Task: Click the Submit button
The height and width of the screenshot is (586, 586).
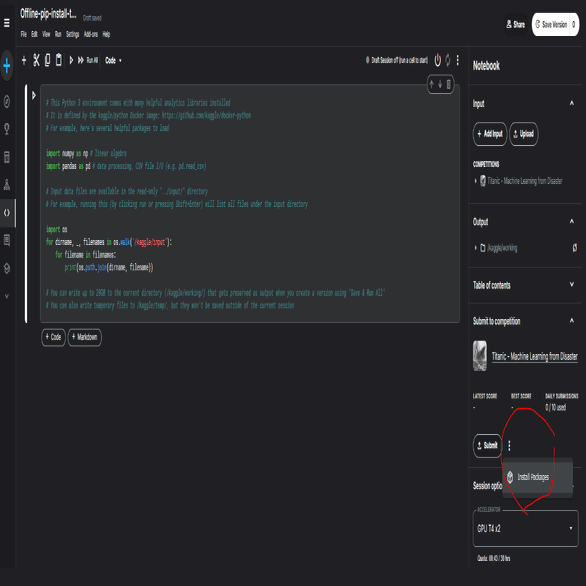Action: [x=487, y=445]
